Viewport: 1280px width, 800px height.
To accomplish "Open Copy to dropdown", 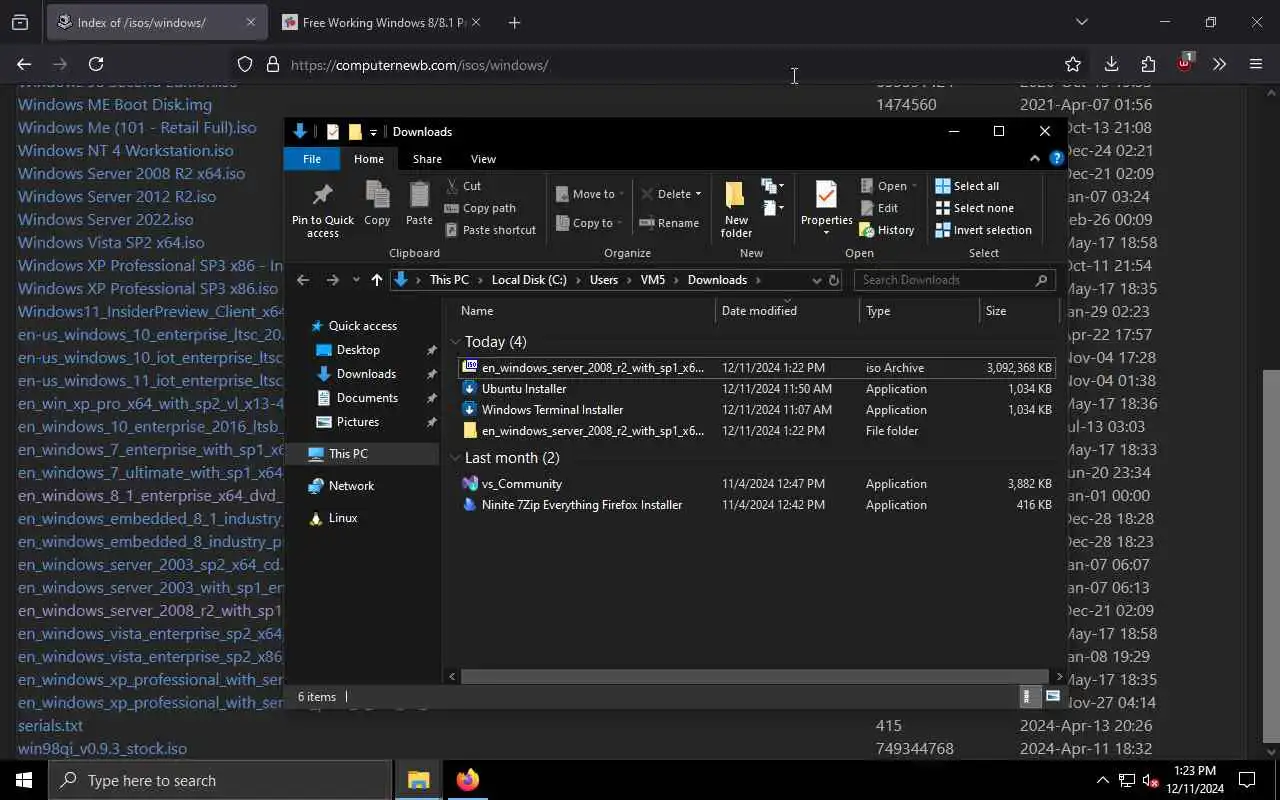I will [x=590, y=223].
